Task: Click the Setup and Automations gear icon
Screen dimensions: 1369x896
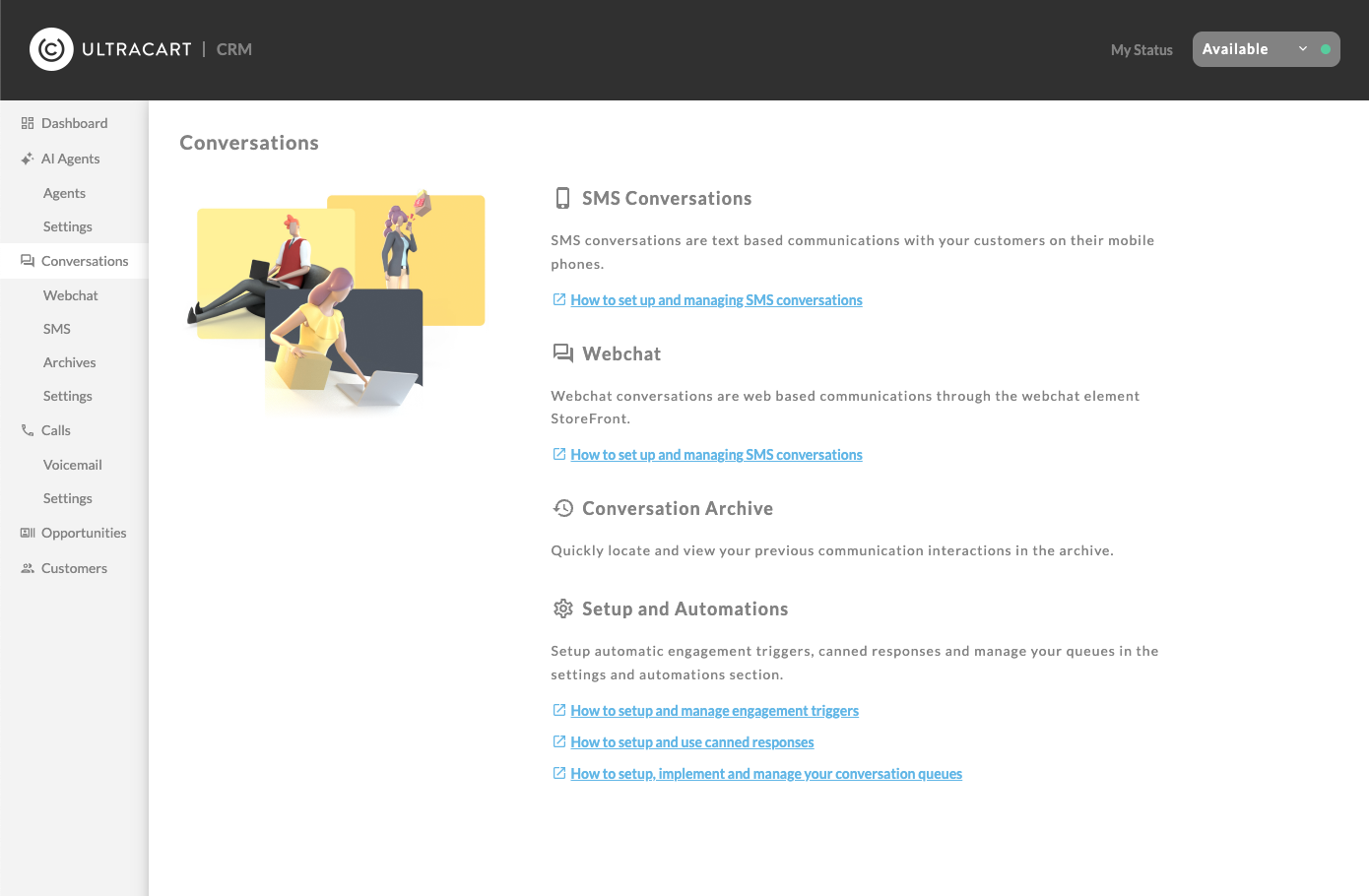Action: point(563,608)
